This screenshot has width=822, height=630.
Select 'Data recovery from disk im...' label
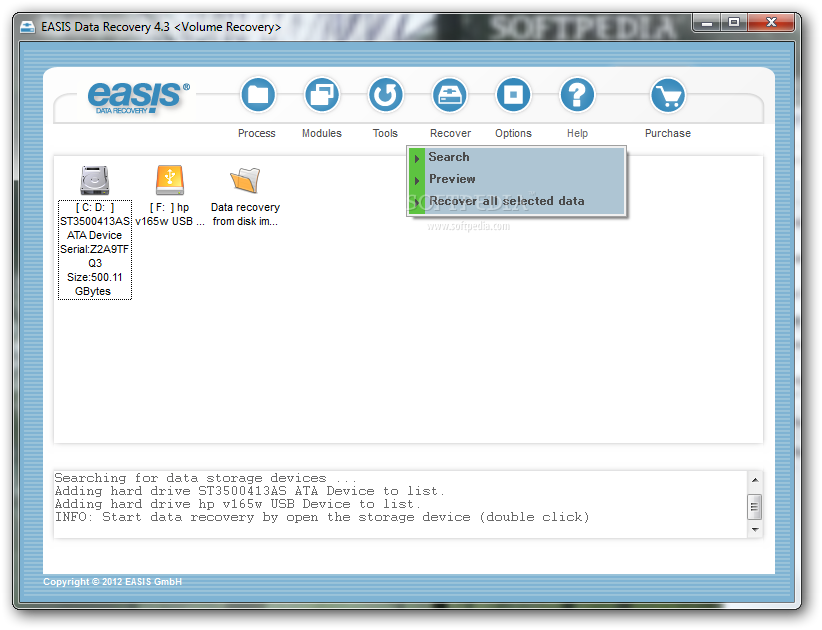click(x=245, y=214)
